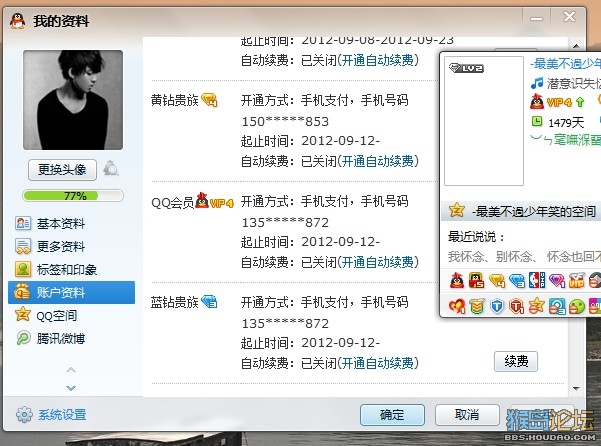Click the LV2 level badge in popup

coord(466,68)
